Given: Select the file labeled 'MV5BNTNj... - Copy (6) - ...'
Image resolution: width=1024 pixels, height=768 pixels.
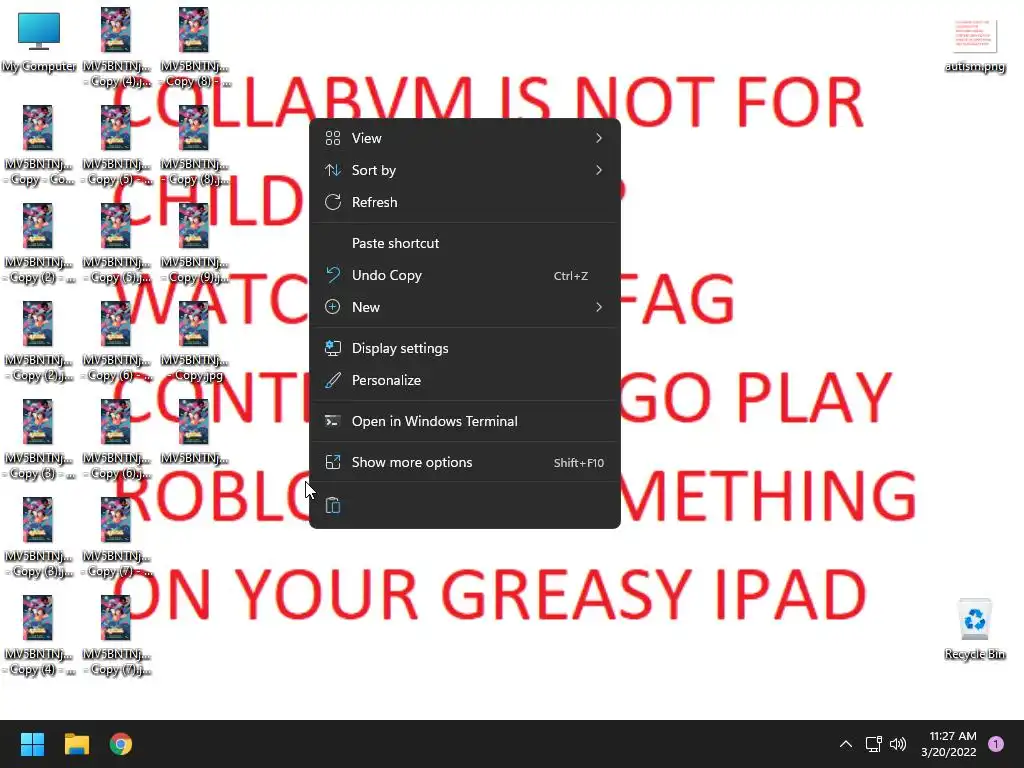Looking at the screenshot, I should pos(116,342).
